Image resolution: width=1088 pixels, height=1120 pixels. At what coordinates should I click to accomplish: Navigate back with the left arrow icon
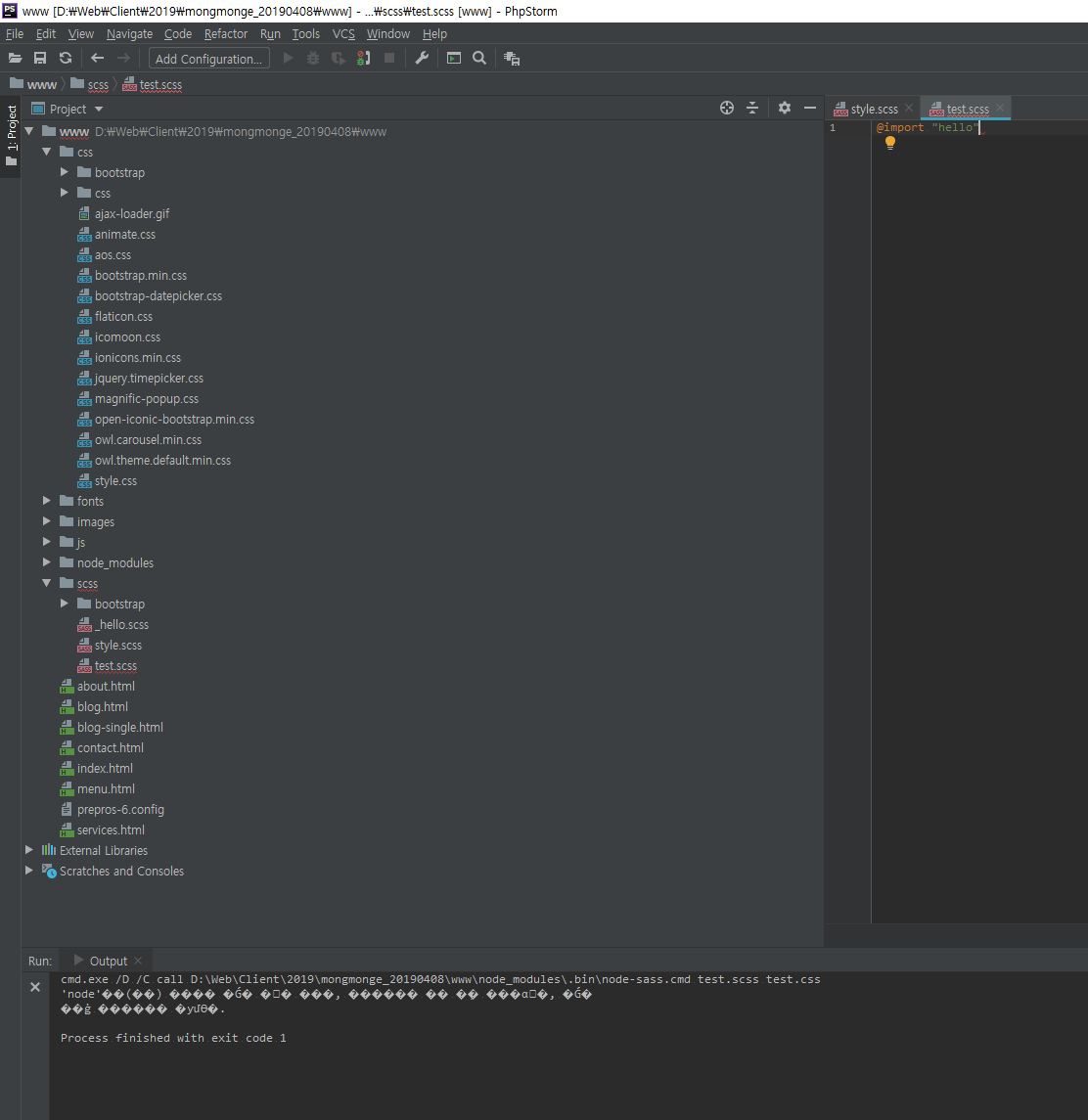pyautogui.click(x=98, y=58)
